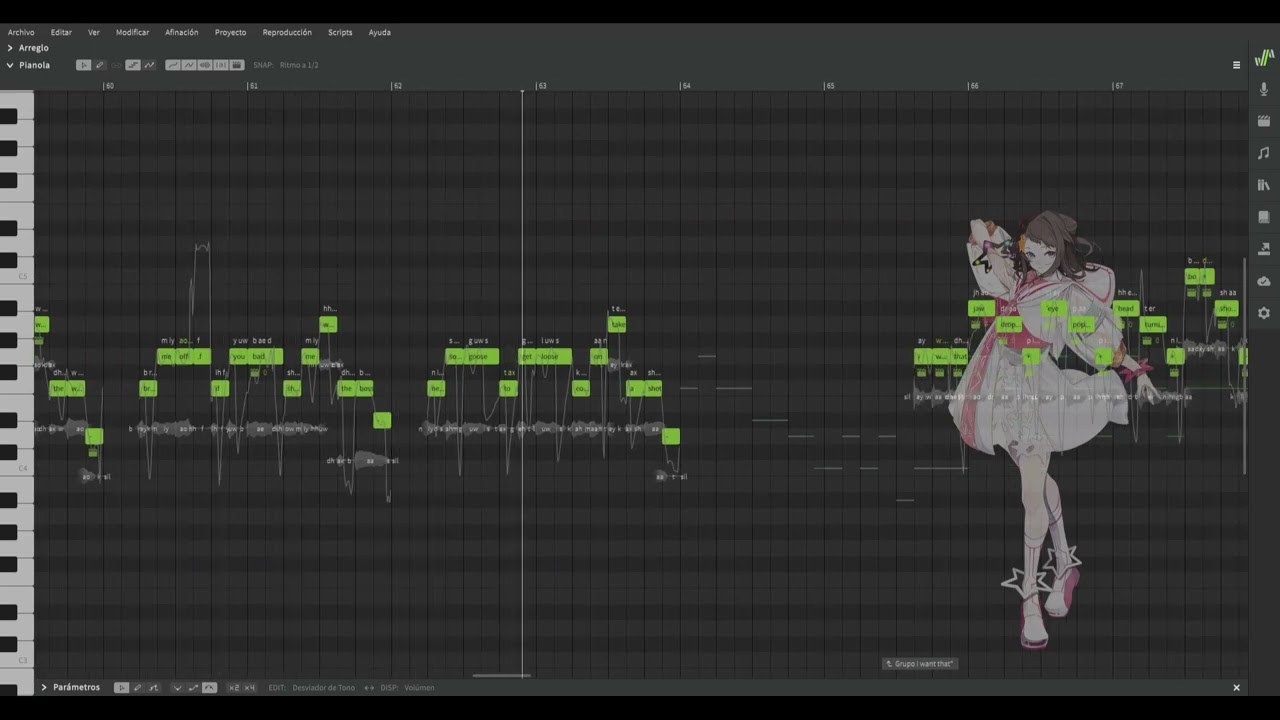This screenshot has height=720, width=1280.
Task: Open the Scripts menu
Action: [340, 32]
